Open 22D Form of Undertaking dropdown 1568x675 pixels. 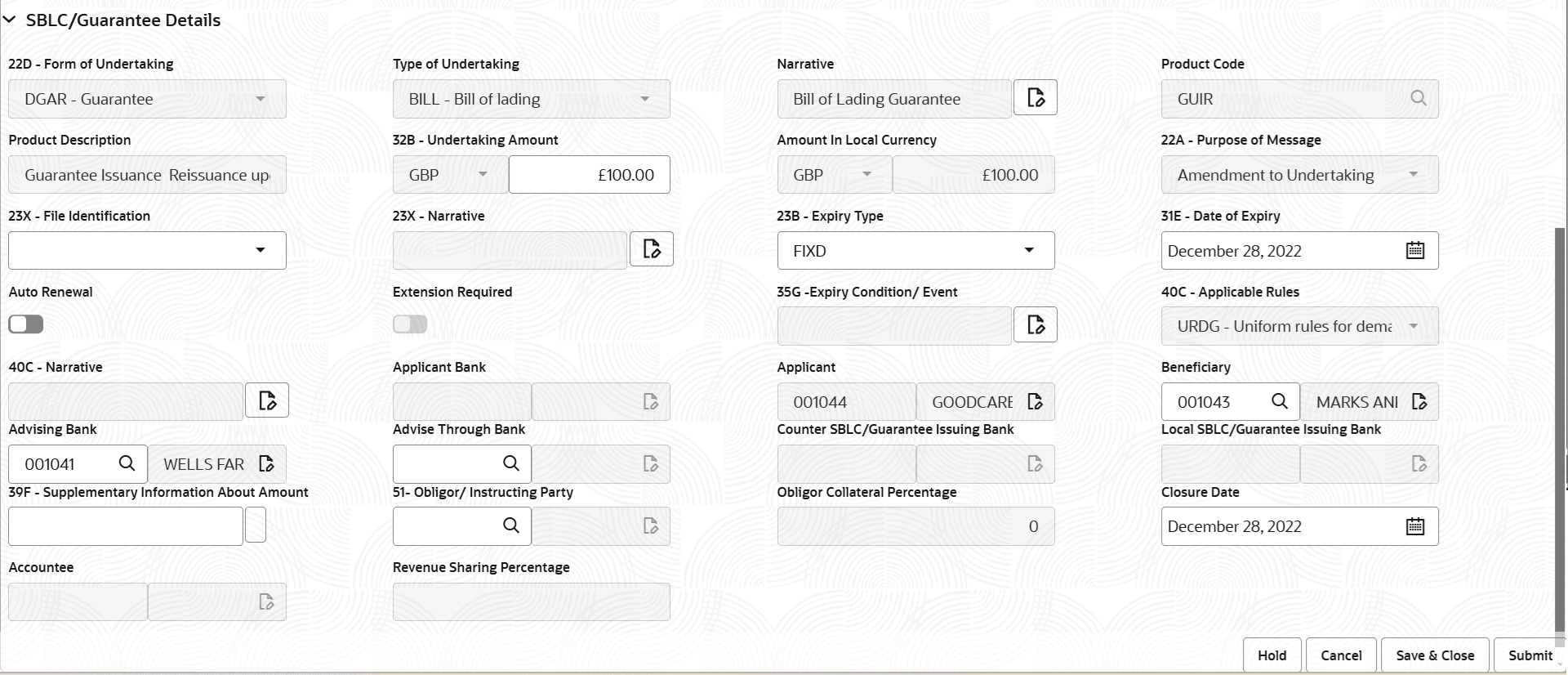tap(147, 99)
